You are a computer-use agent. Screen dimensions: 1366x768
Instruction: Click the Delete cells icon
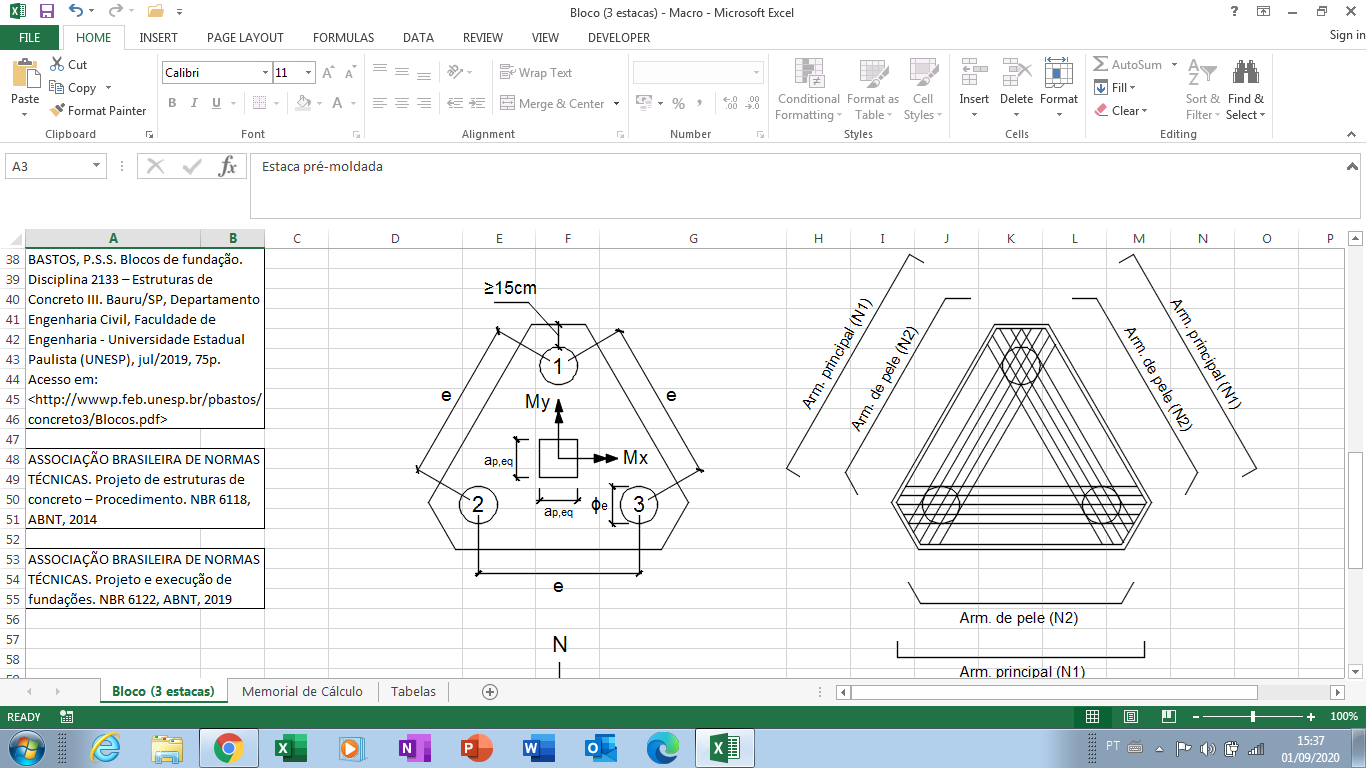[1016, 74]
